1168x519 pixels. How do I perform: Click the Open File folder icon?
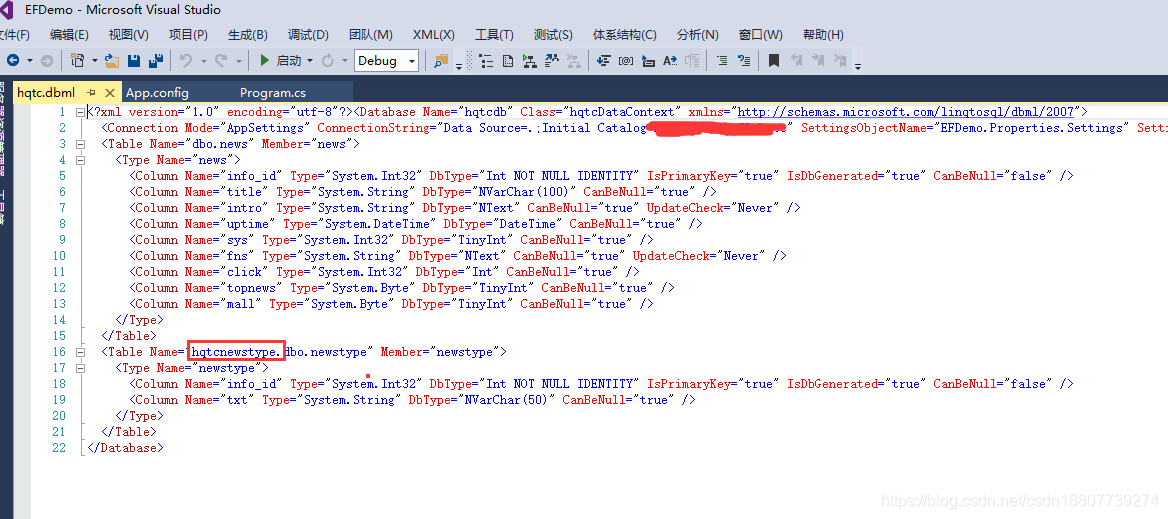[x=112, y=61]
